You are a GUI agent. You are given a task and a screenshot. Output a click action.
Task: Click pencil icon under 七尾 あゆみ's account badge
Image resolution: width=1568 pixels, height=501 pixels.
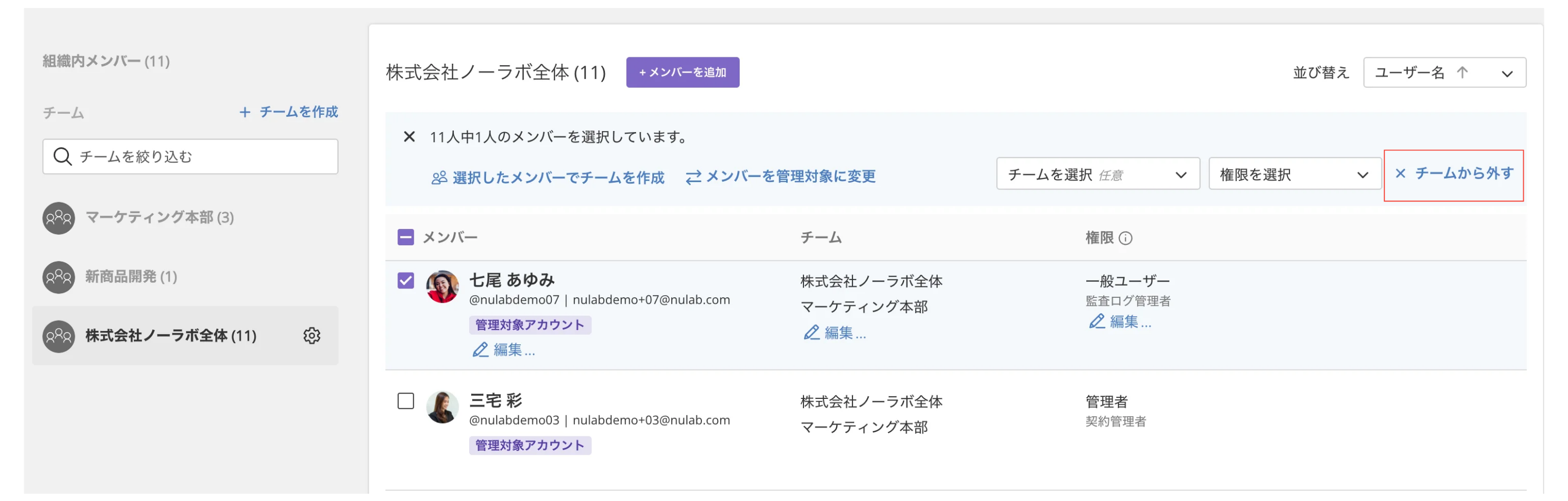[x=480, y=350]
